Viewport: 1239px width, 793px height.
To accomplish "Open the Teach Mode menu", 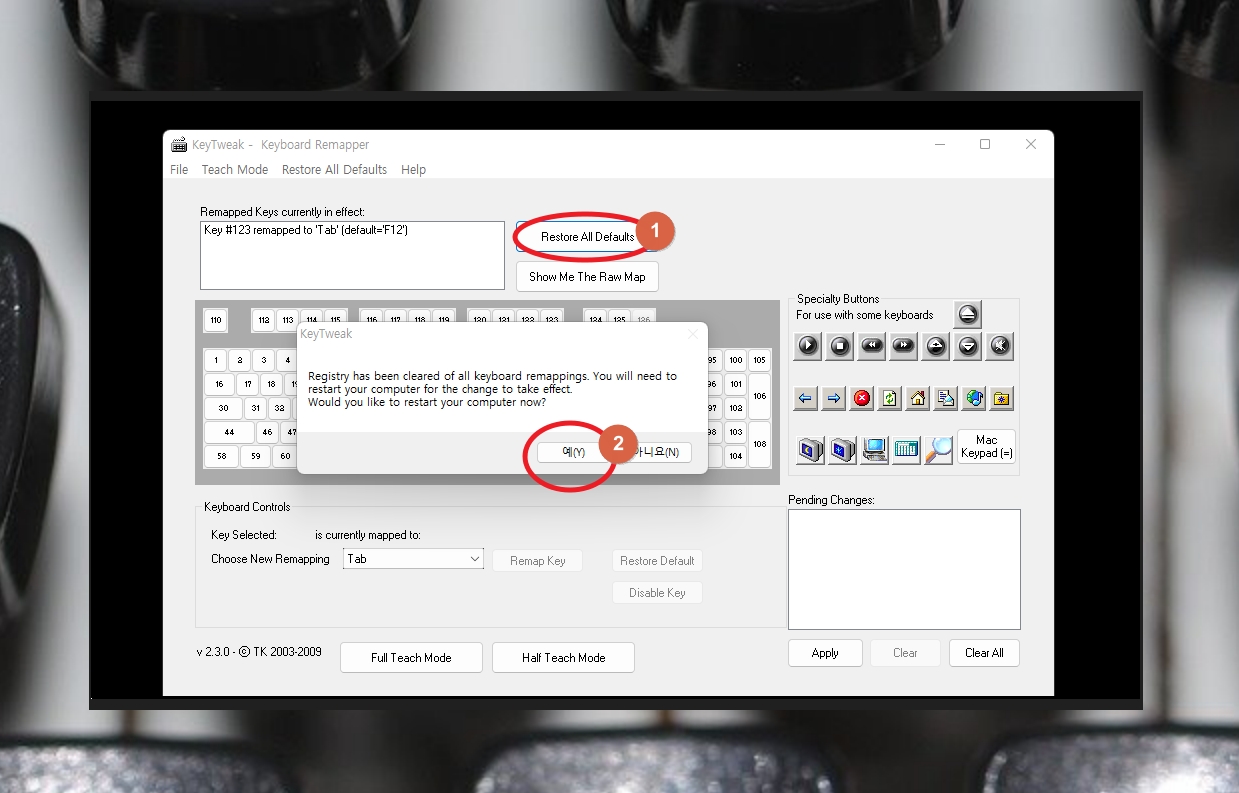I will [x=235, y=170].
